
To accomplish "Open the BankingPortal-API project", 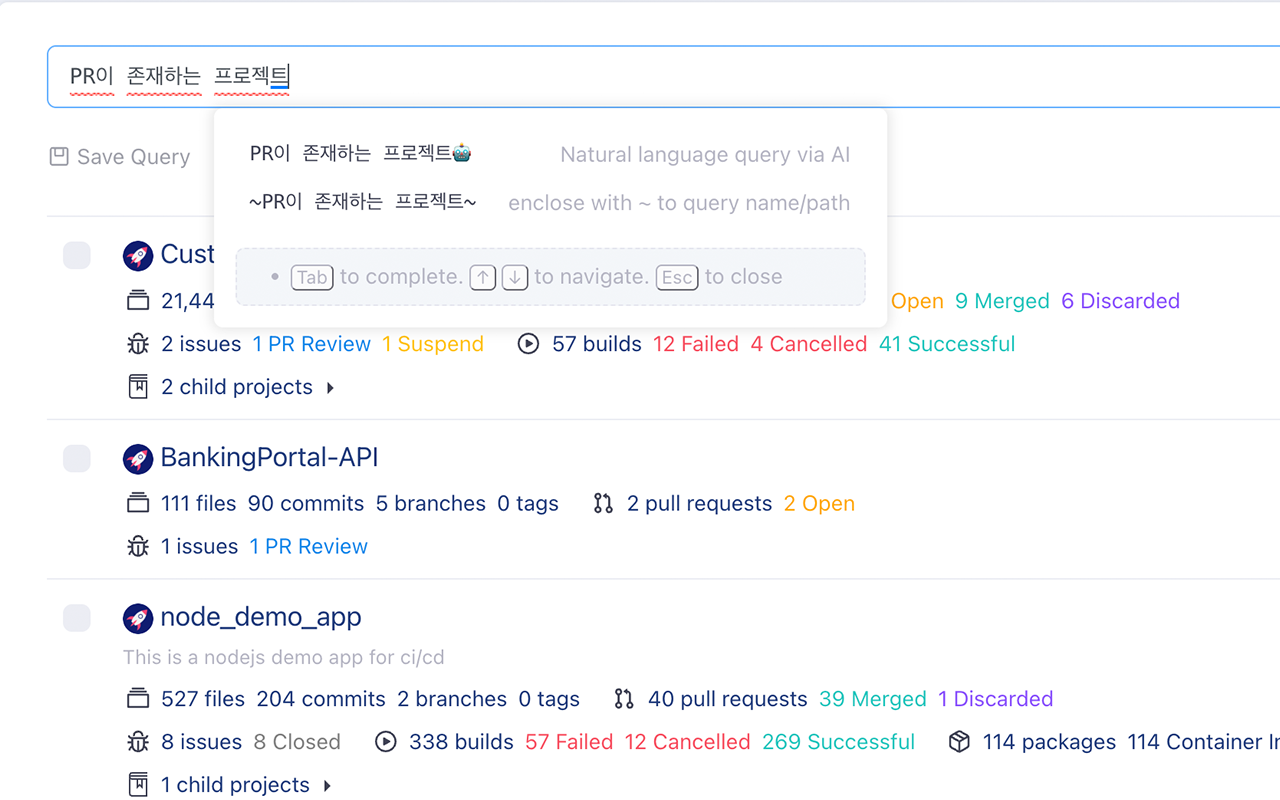I will (269, 458).
